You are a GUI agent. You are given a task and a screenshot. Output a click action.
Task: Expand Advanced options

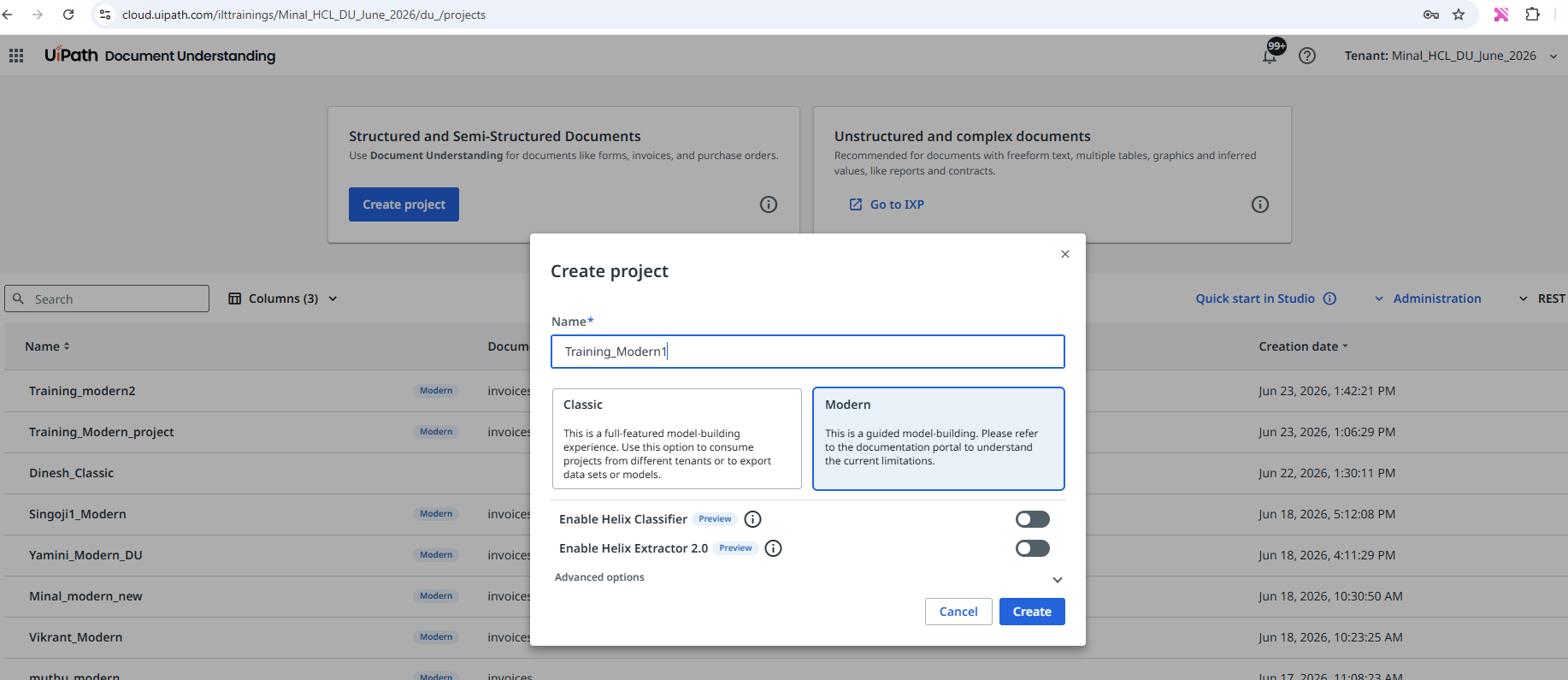coord(808,578)
